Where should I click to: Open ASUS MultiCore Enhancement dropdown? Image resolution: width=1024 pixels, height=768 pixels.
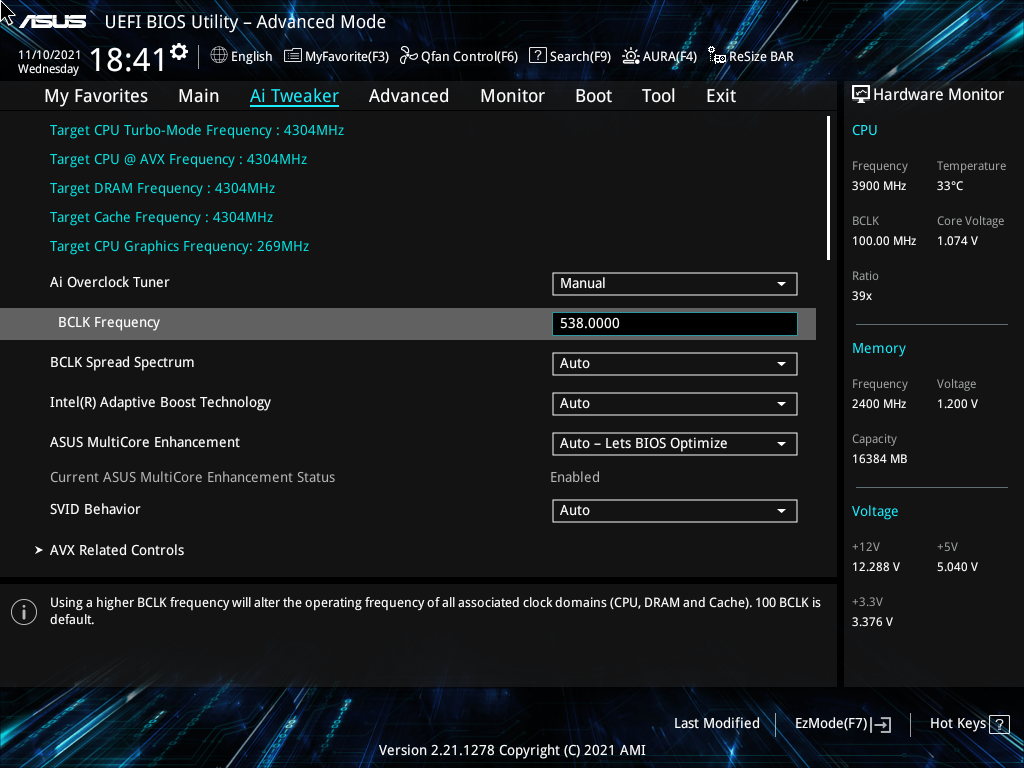[675, 444]
